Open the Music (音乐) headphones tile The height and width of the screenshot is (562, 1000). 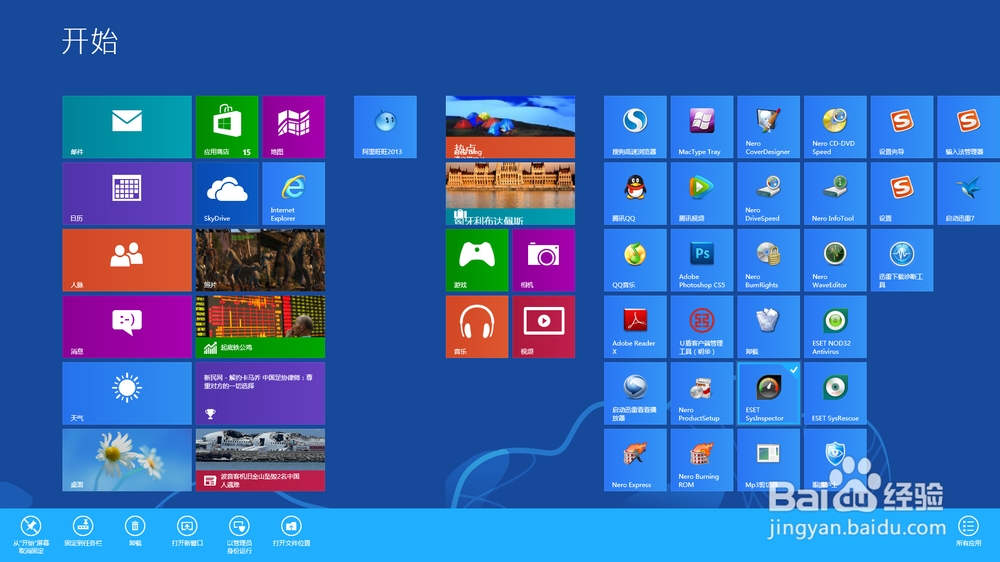tap(477, 327)
